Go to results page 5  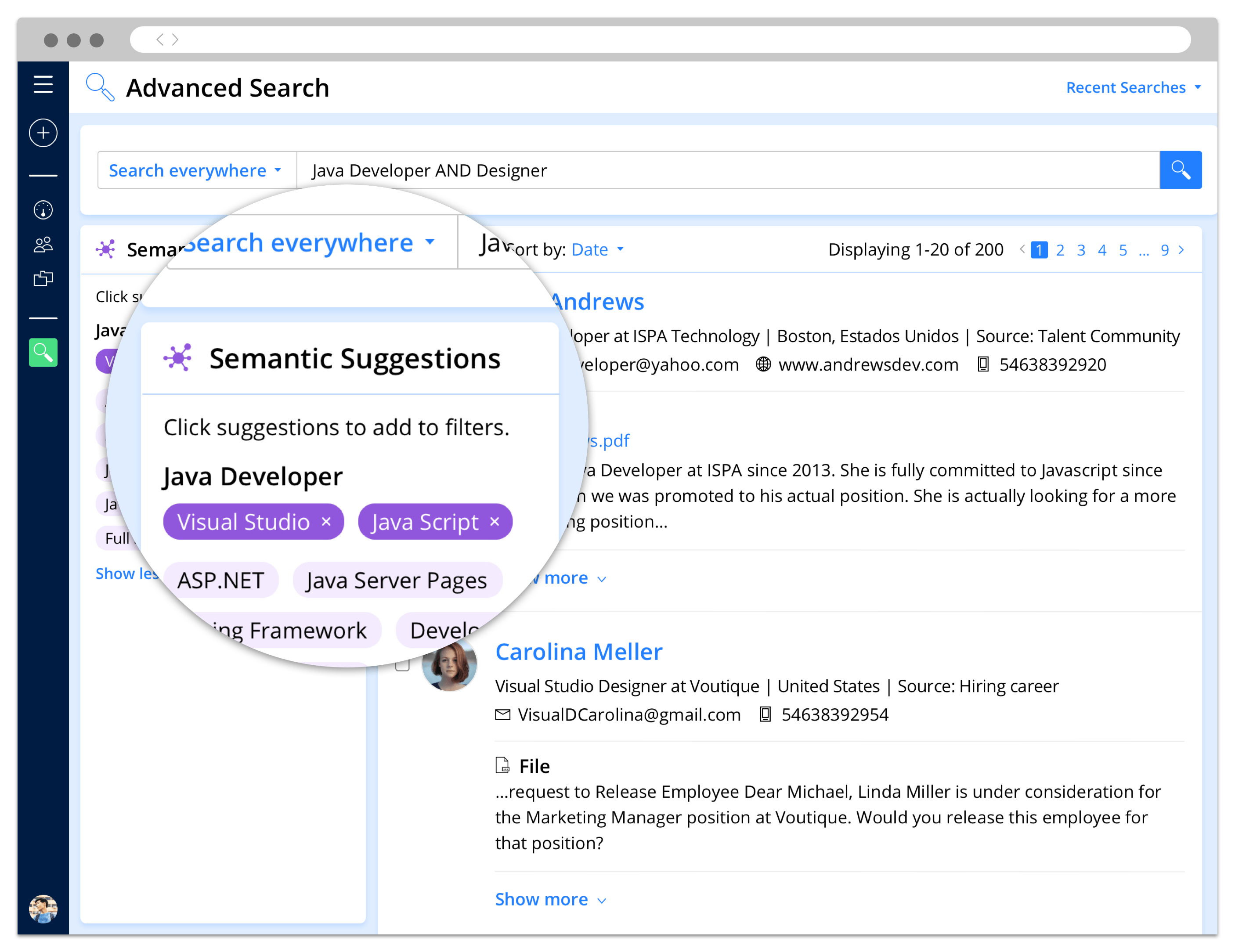coord(1123,250)
